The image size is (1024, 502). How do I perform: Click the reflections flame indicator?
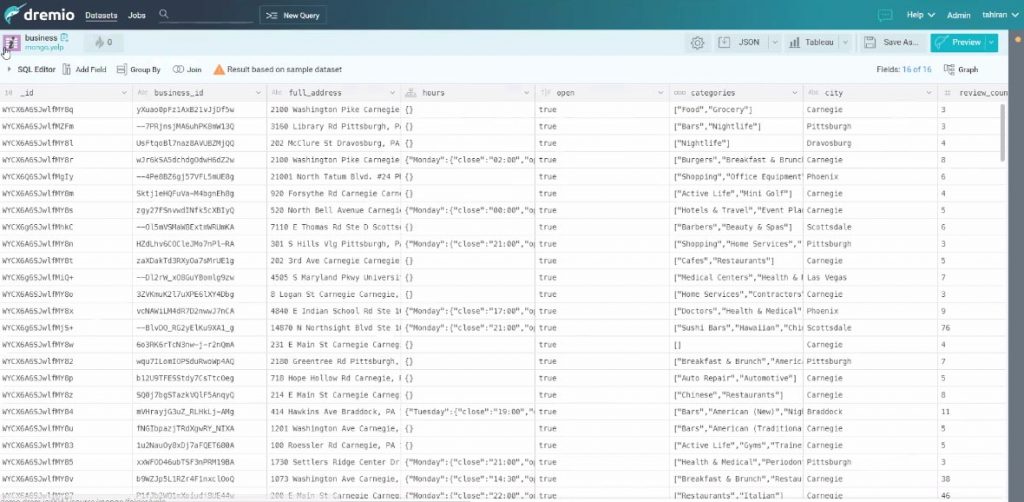pos(102,43)
